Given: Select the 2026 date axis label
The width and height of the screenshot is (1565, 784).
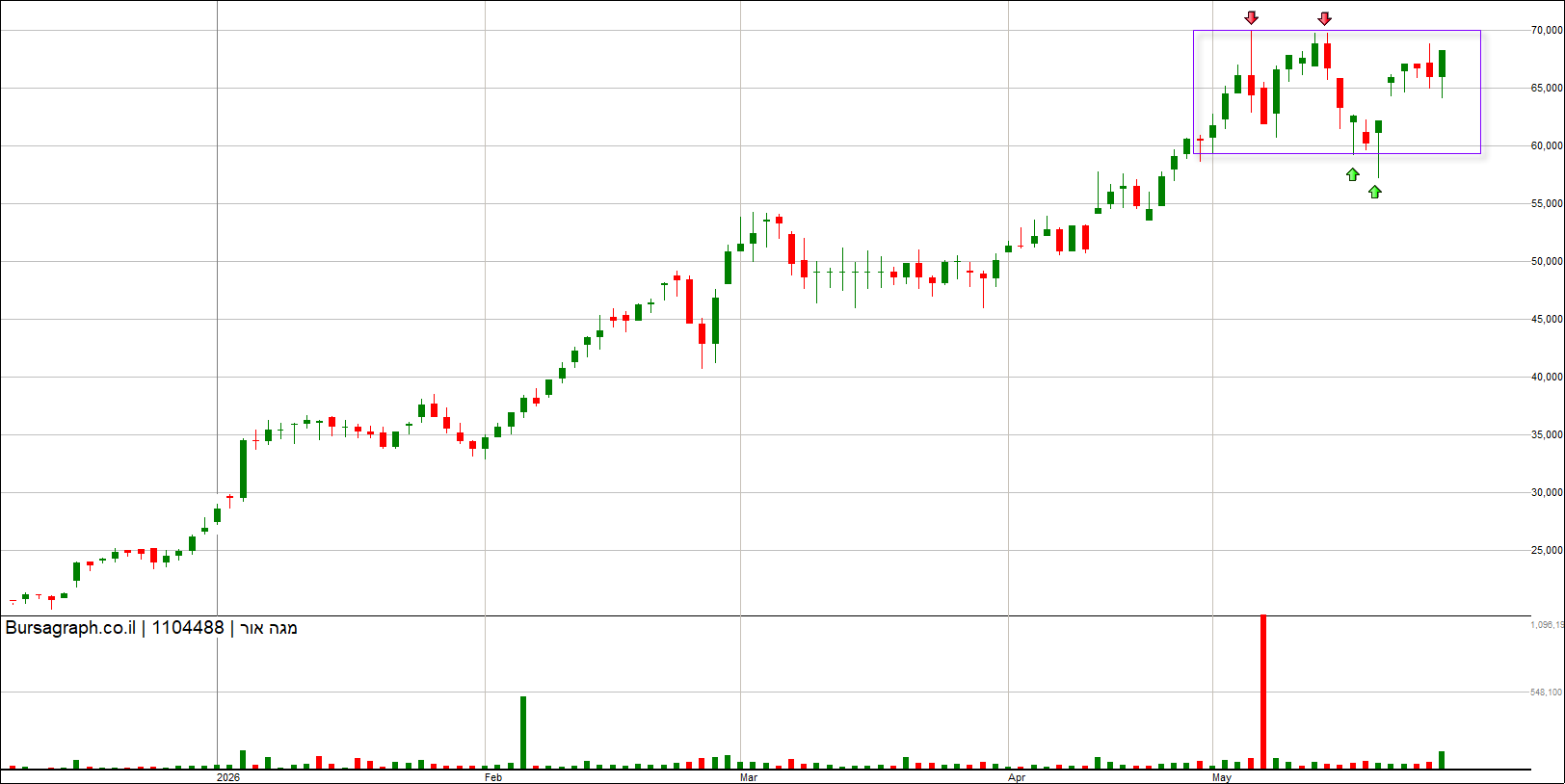Looking at the screenshot, I should point(228,777).
